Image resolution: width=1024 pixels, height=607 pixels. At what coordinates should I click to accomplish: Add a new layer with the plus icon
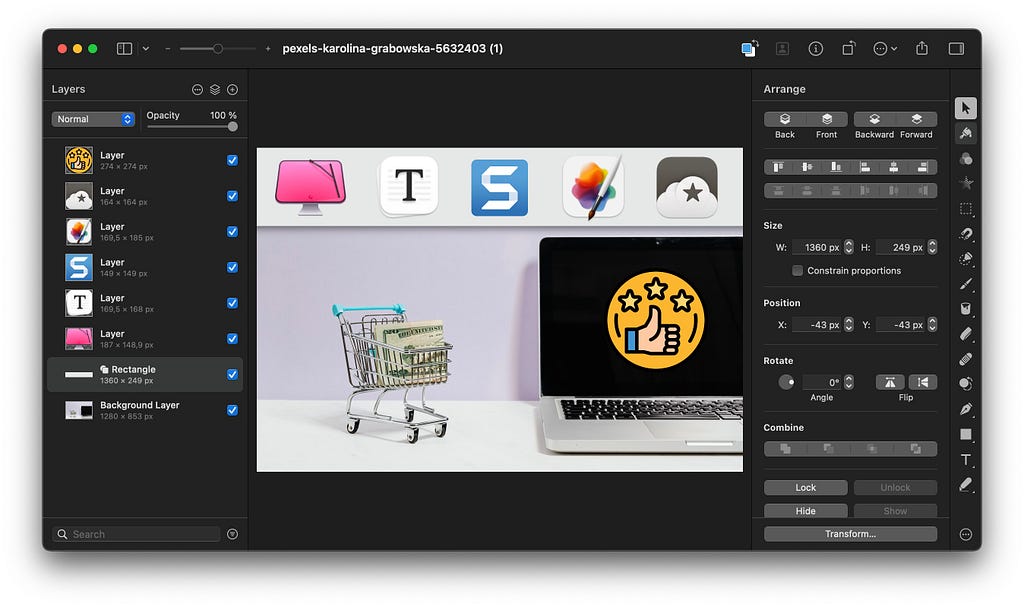[232, 90]
